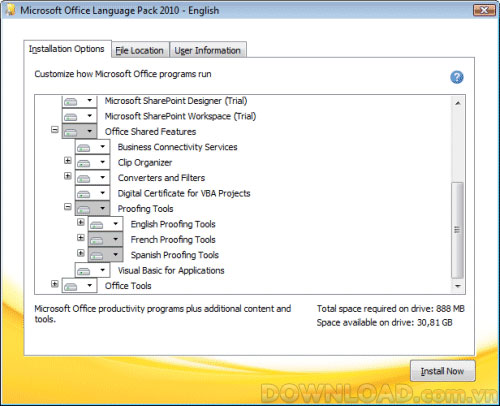Select the English Proofing Tools label
The width and height of the screenshot is (500, 406).
click(x=173, y=224)
